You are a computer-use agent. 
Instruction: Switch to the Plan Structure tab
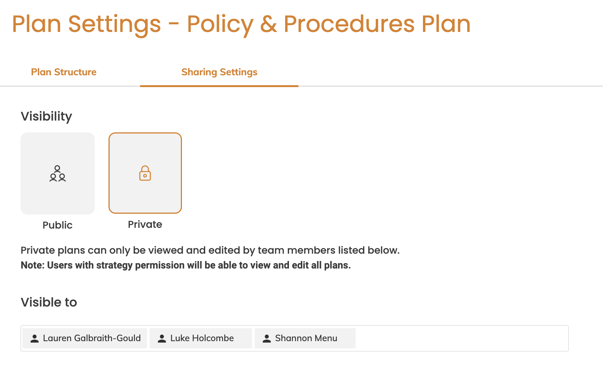(x=63, y=72)
